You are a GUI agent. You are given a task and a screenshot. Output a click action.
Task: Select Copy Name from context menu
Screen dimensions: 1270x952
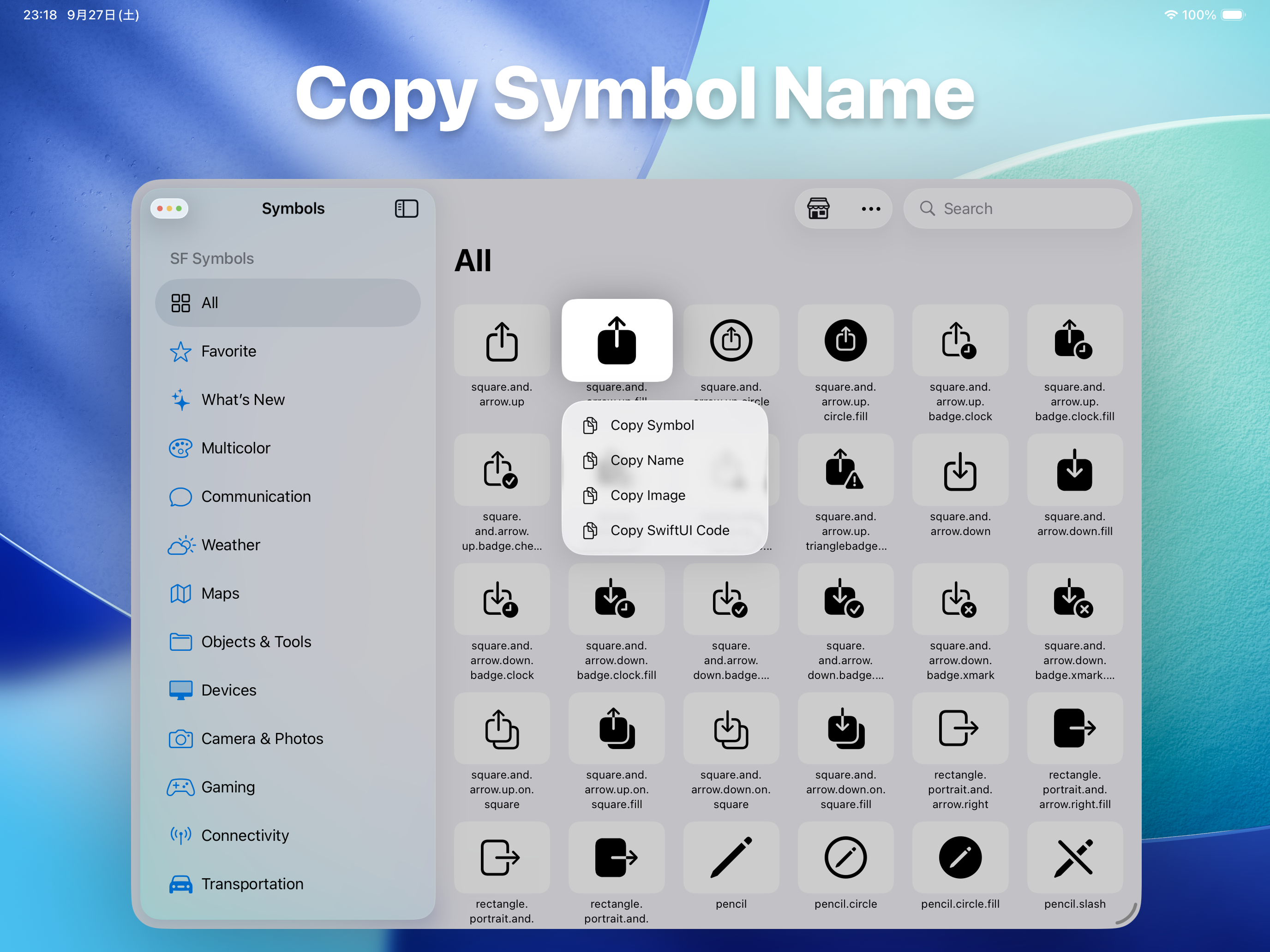[647, 460]
